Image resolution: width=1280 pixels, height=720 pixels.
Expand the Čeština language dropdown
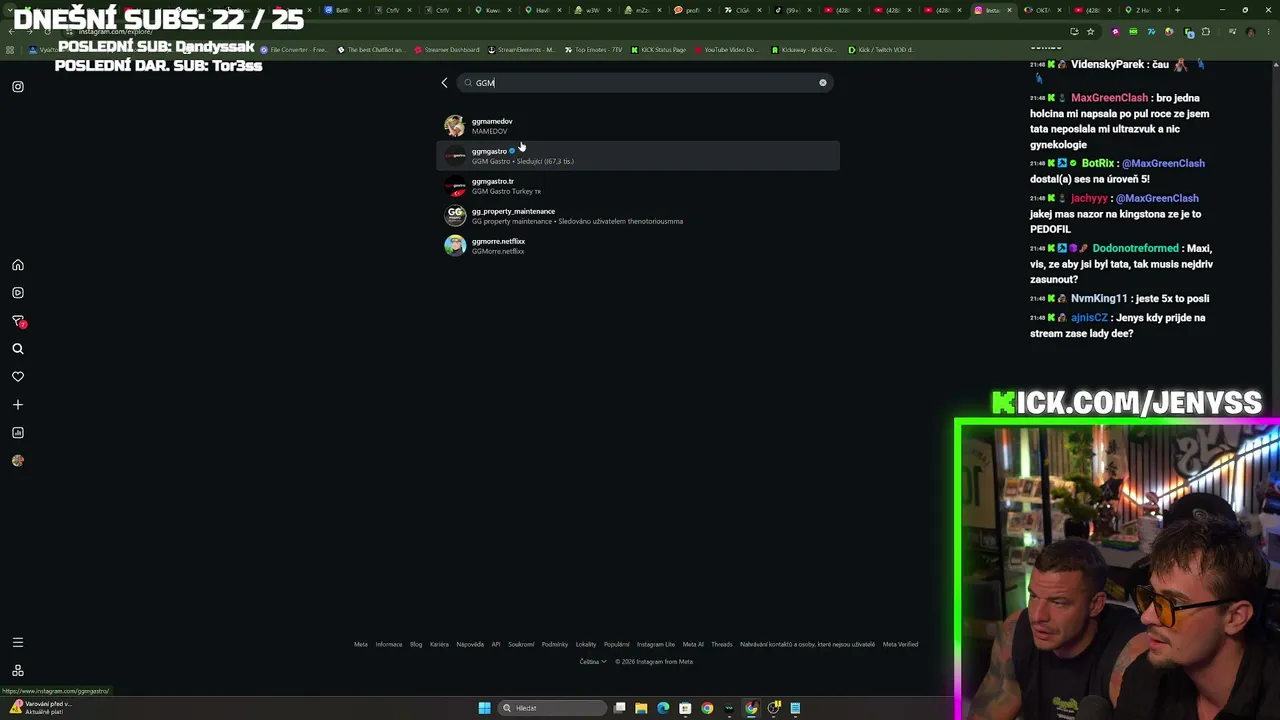tap(593, 661)
